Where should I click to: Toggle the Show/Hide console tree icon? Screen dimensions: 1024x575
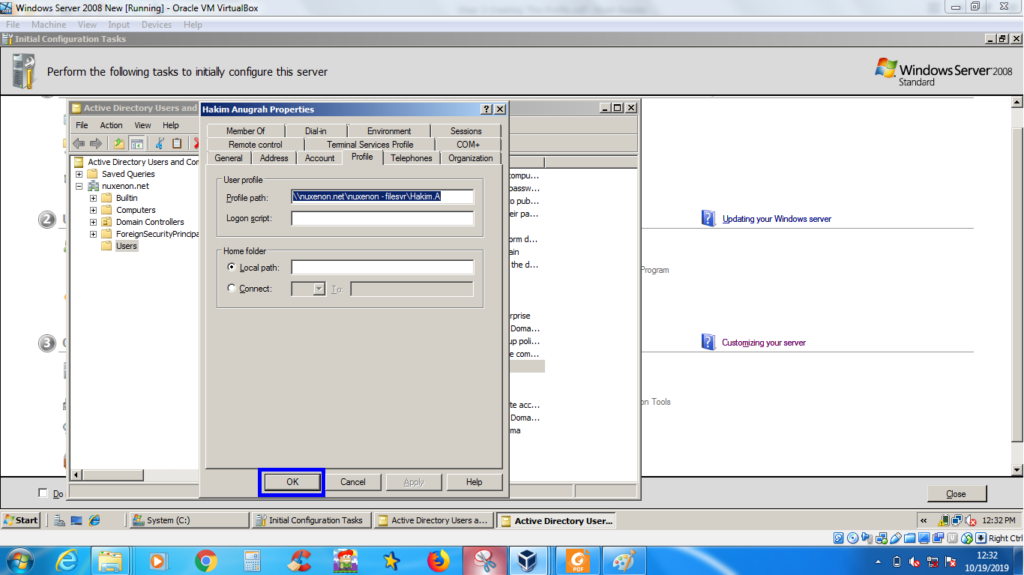coord(137,143)
